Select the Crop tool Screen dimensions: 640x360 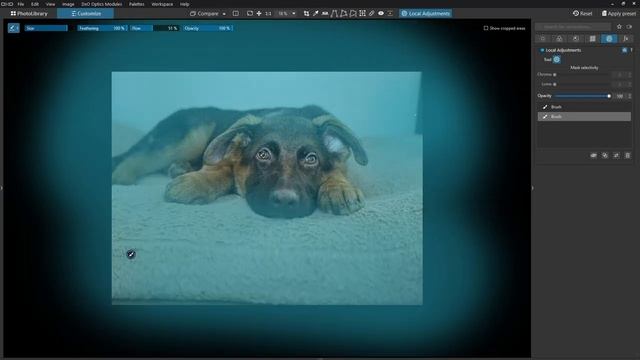pos(307,13)
